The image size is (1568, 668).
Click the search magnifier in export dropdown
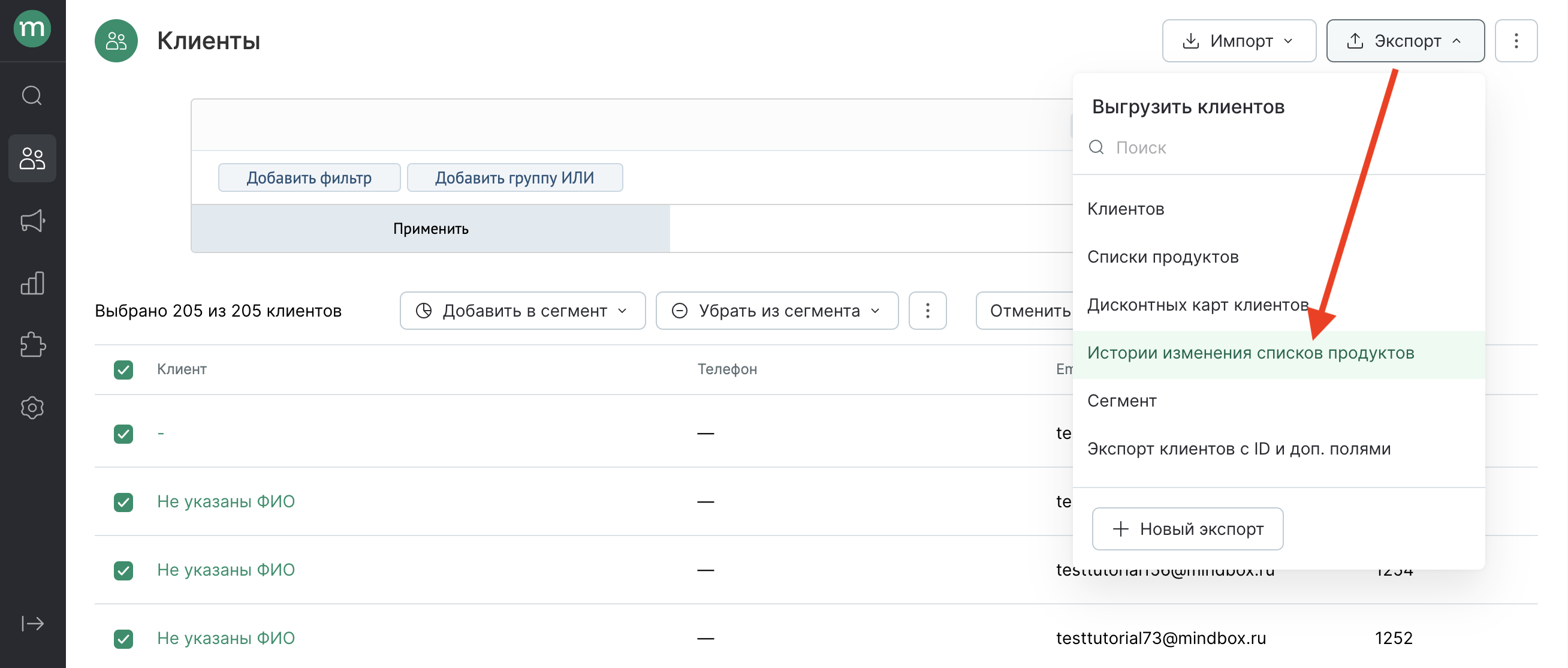click(x=1096, y=147)
